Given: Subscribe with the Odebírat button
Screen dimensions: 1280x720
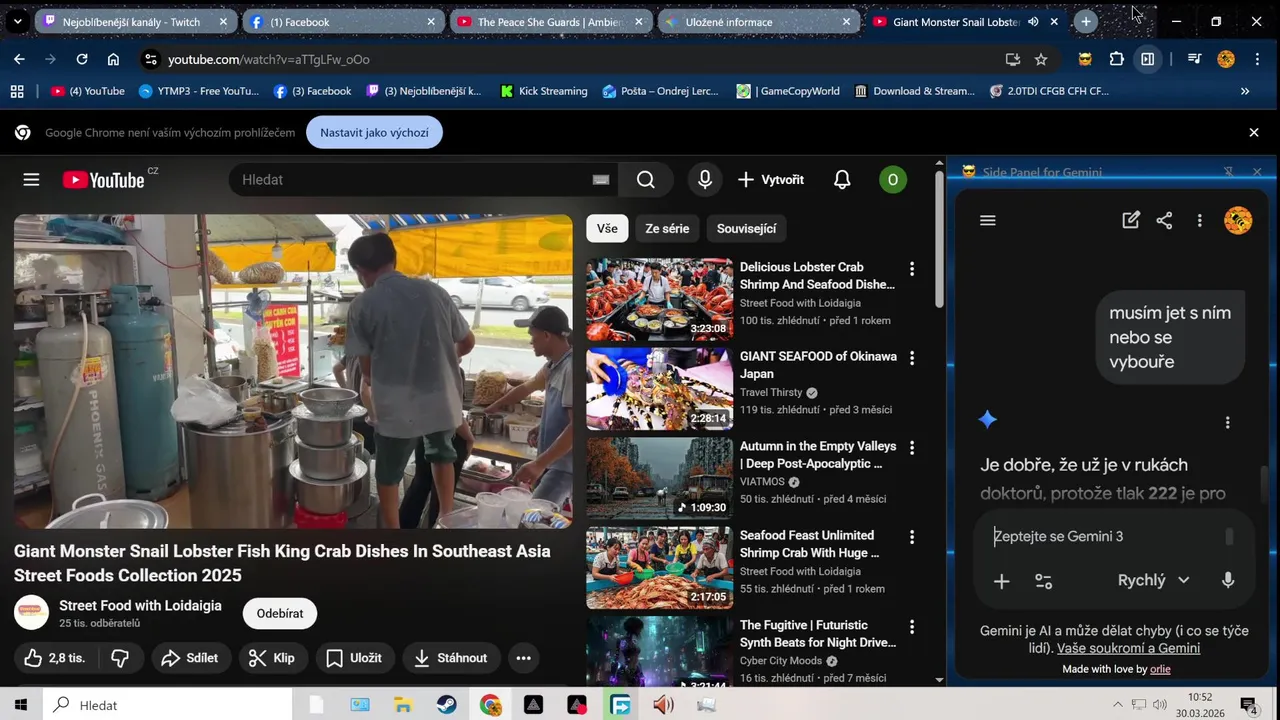Looking at the screenshot, I should click(280, 614).
